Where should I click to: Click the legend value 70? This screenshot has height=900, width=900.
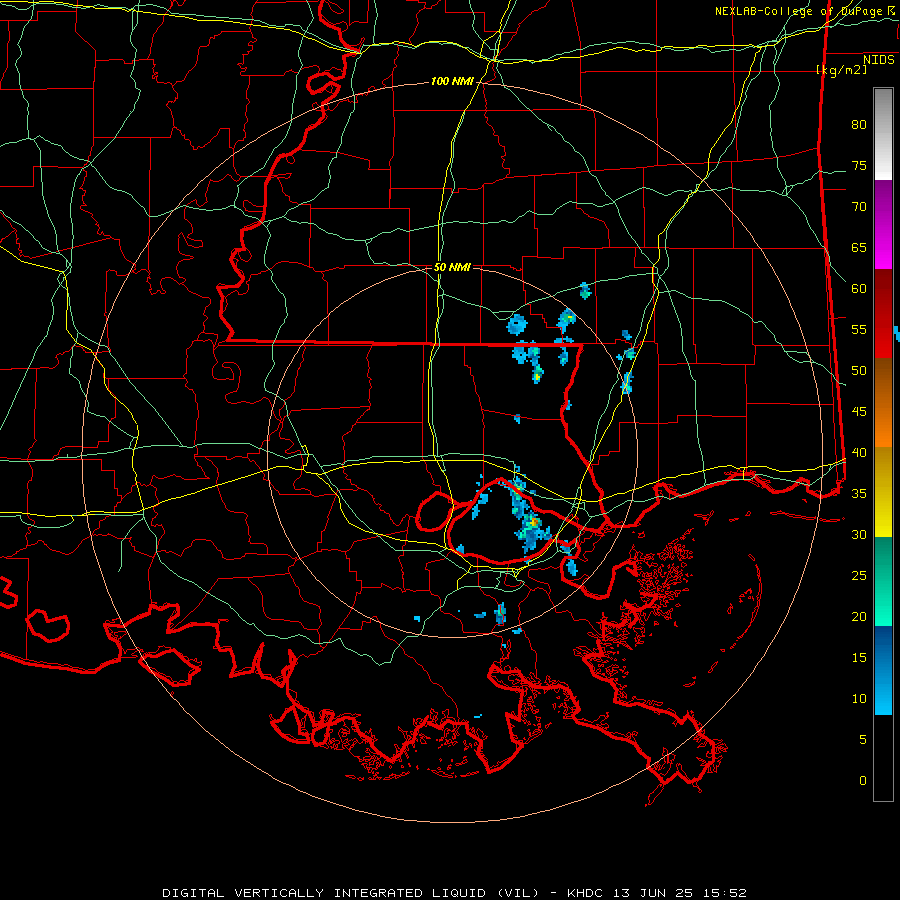coord(859,207)
